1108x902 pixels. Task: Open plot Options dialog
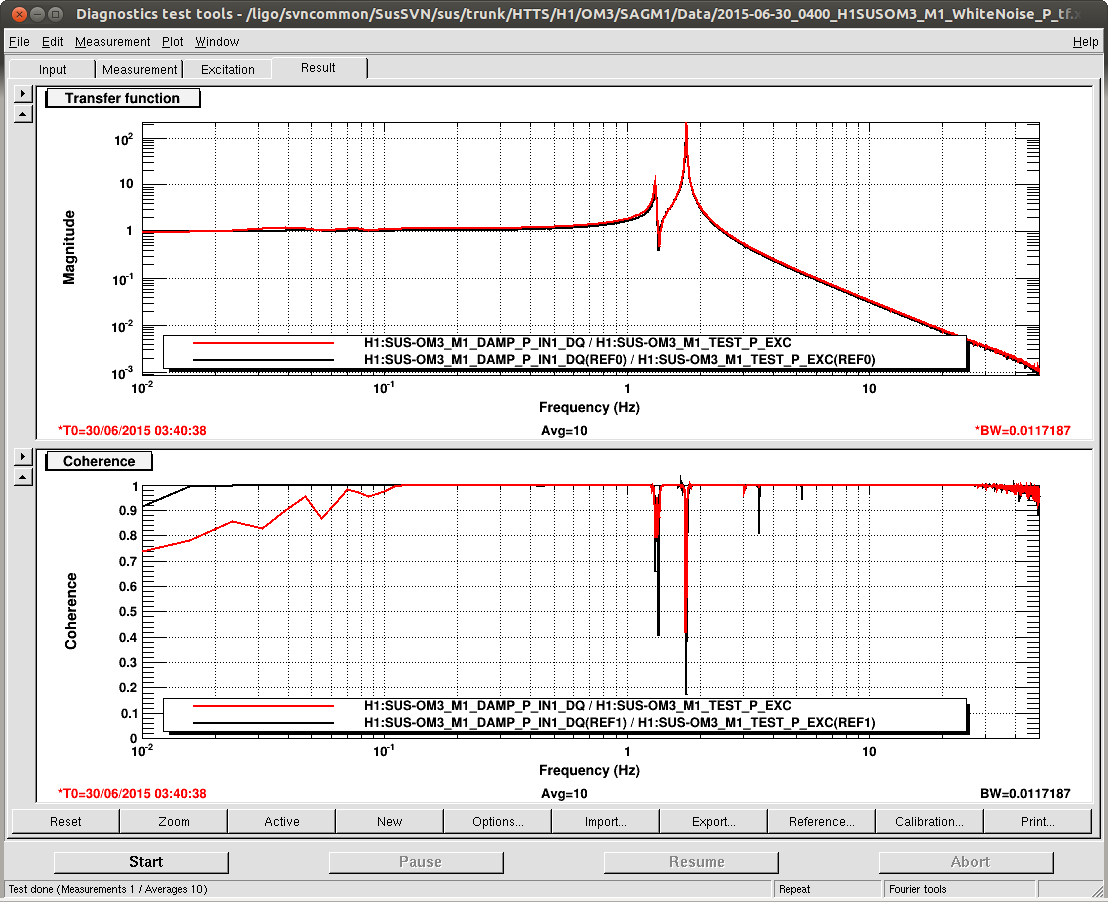(497, 821)
